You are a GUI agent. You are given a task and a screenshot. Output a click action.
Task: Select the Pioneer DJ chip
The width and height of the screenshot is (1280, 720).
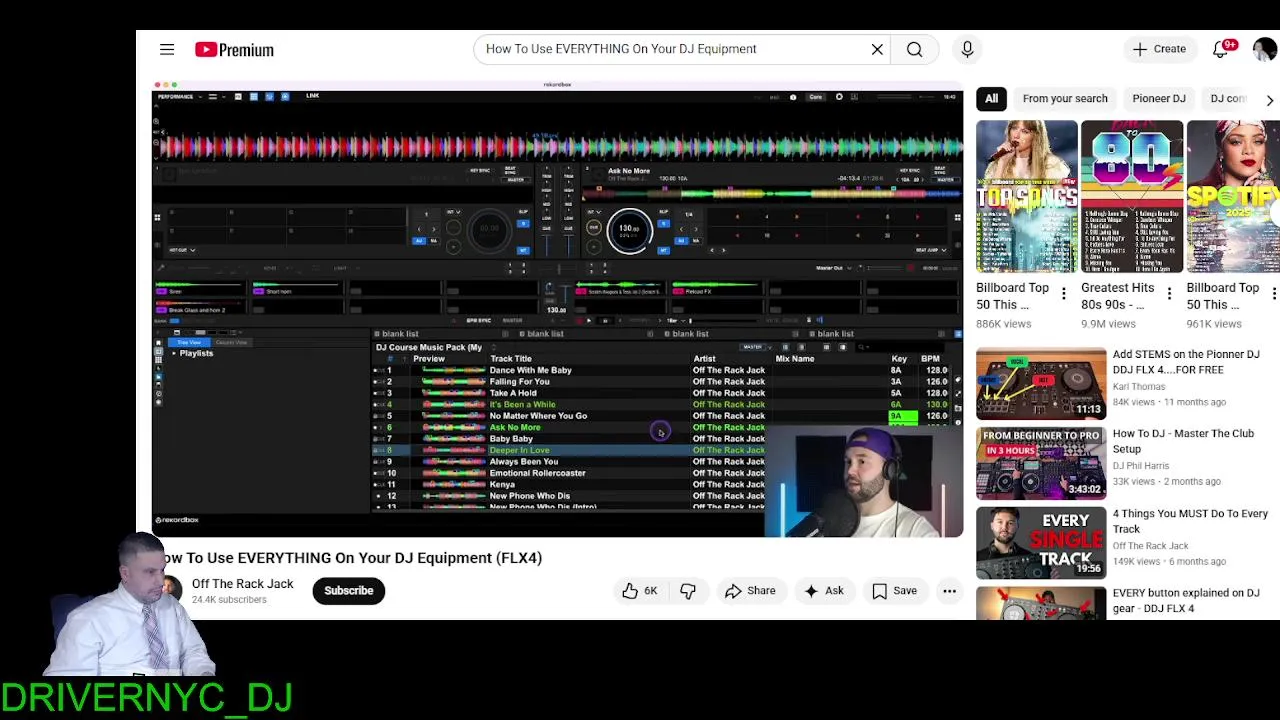[1159, 99]
